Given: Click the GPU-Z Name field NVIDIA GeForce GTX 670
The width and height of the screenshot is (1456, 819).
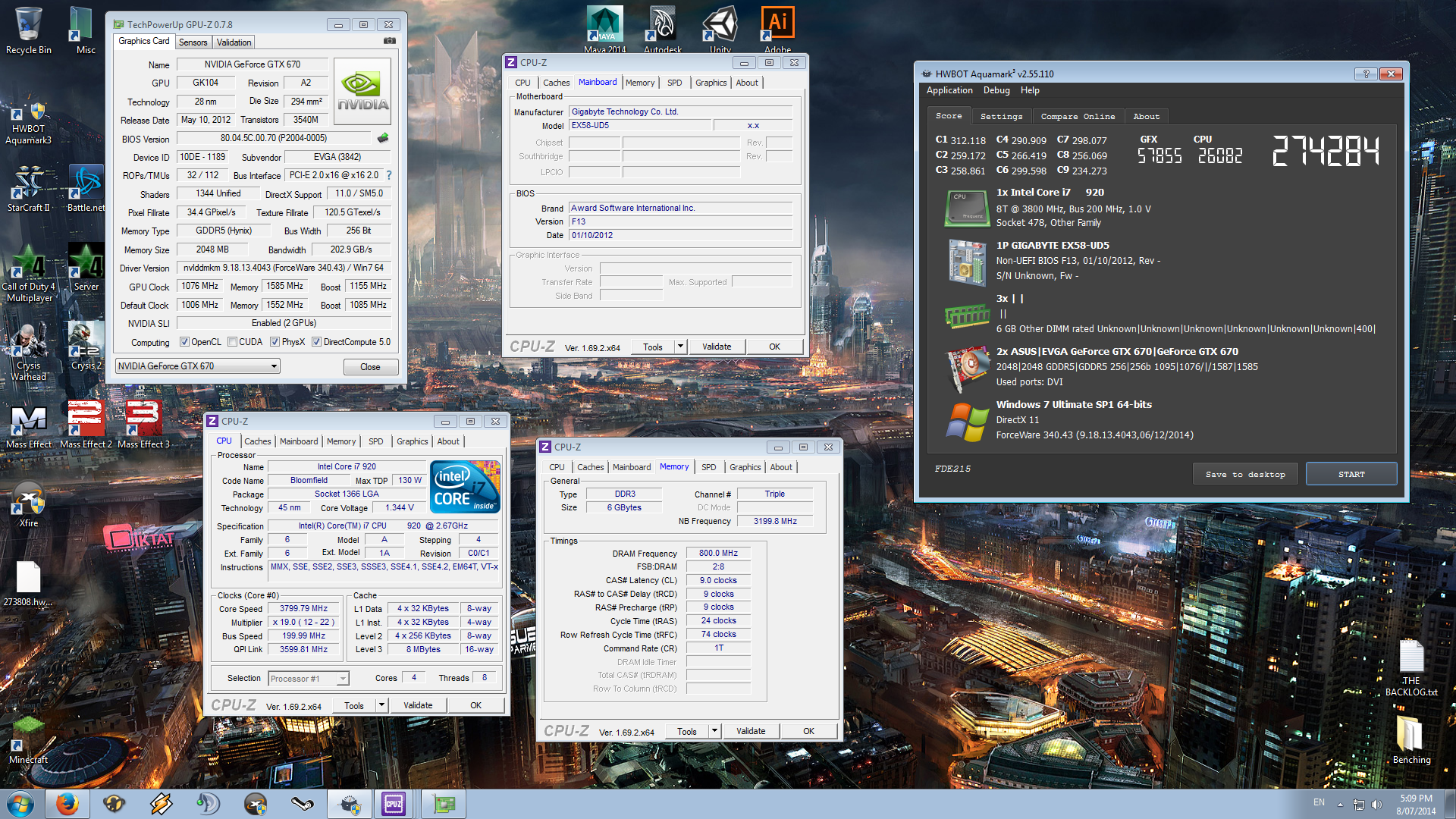Looking at the screenshot, I should pyautogui.click(x=253, y=64).
